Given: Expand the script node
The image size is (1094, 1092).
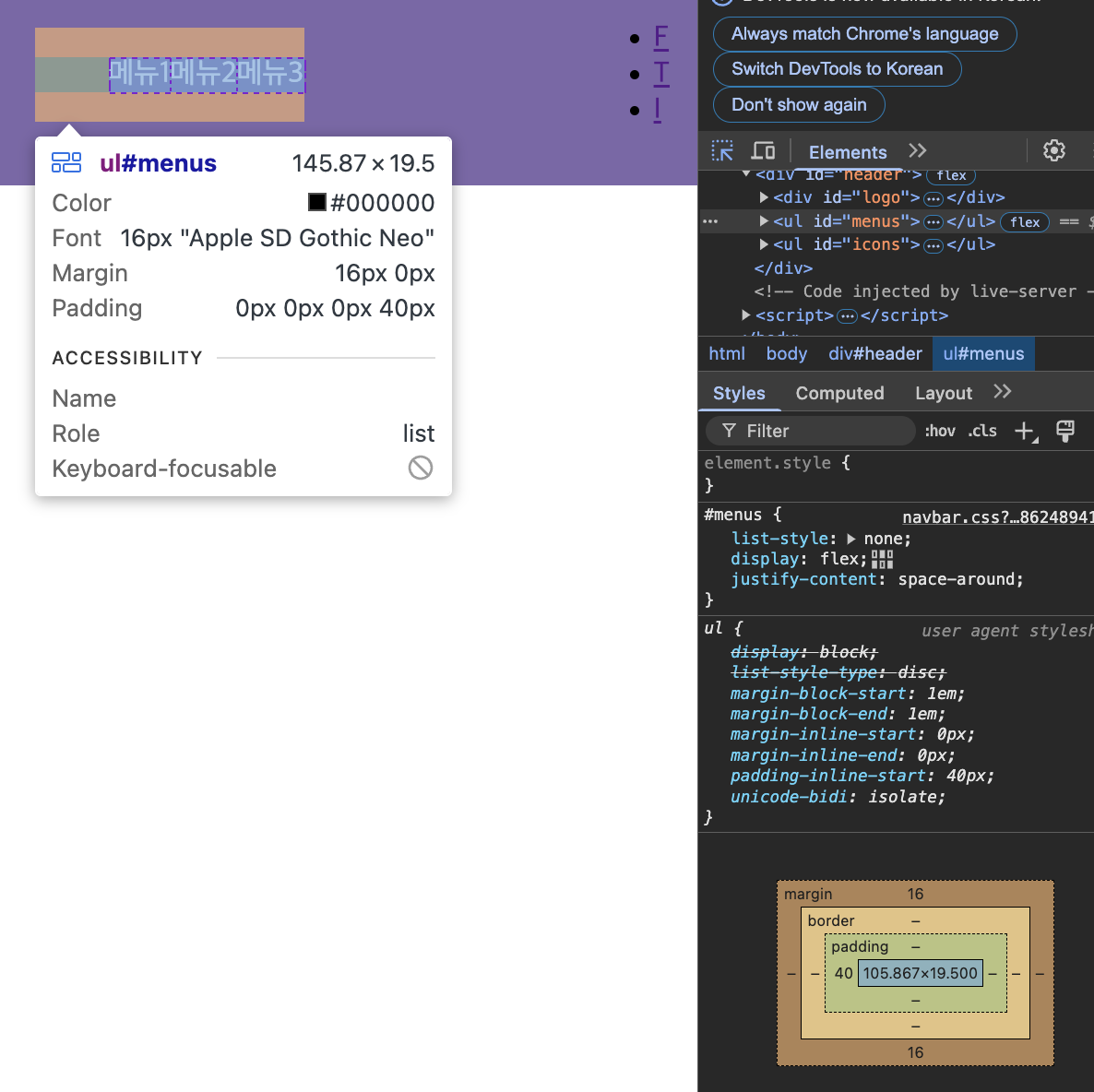Looking at the screenshot, I should 746,315.
